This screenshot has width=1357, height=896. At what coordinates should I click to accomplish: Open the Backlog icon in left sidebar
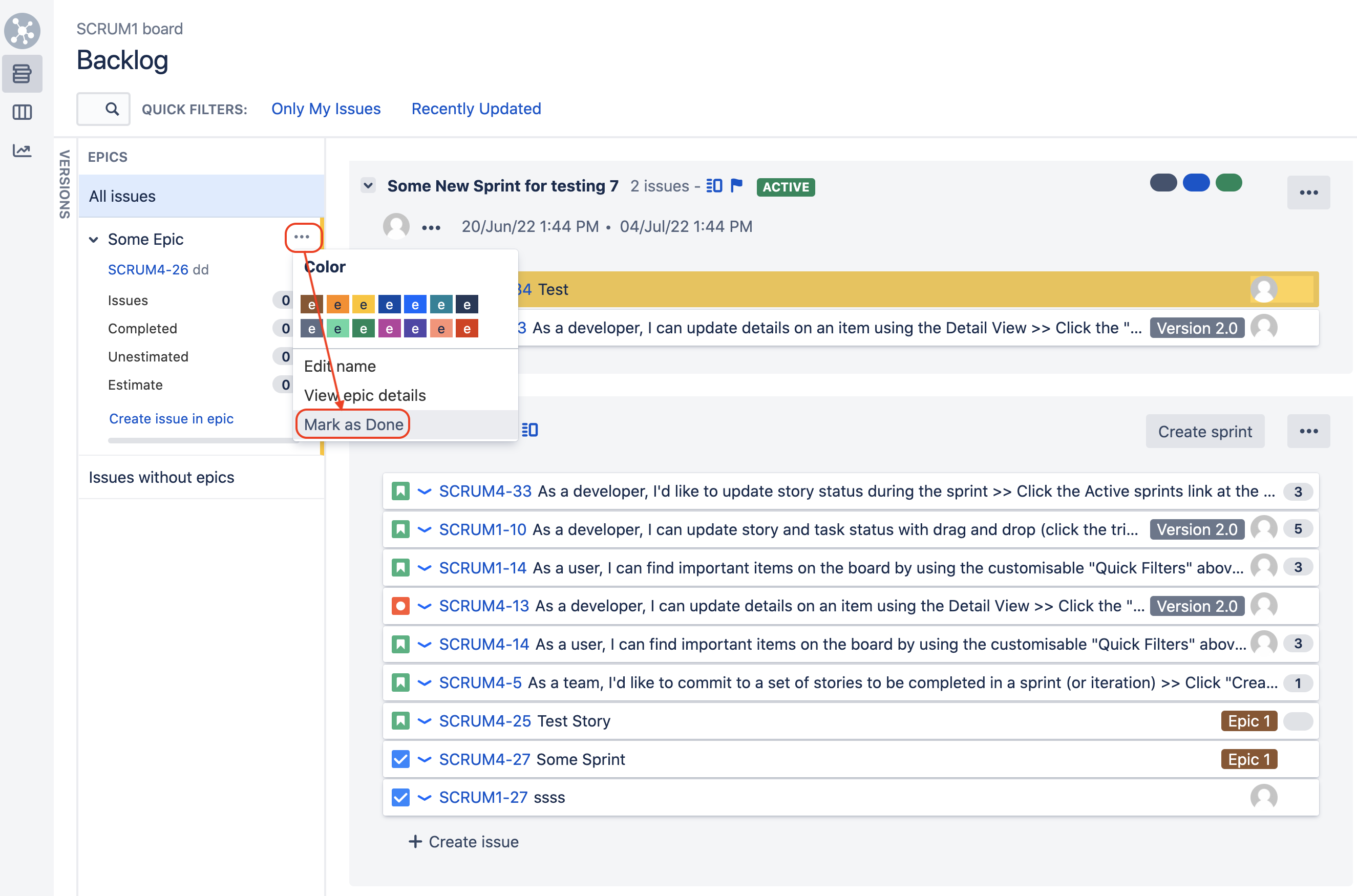pos(22,74)
